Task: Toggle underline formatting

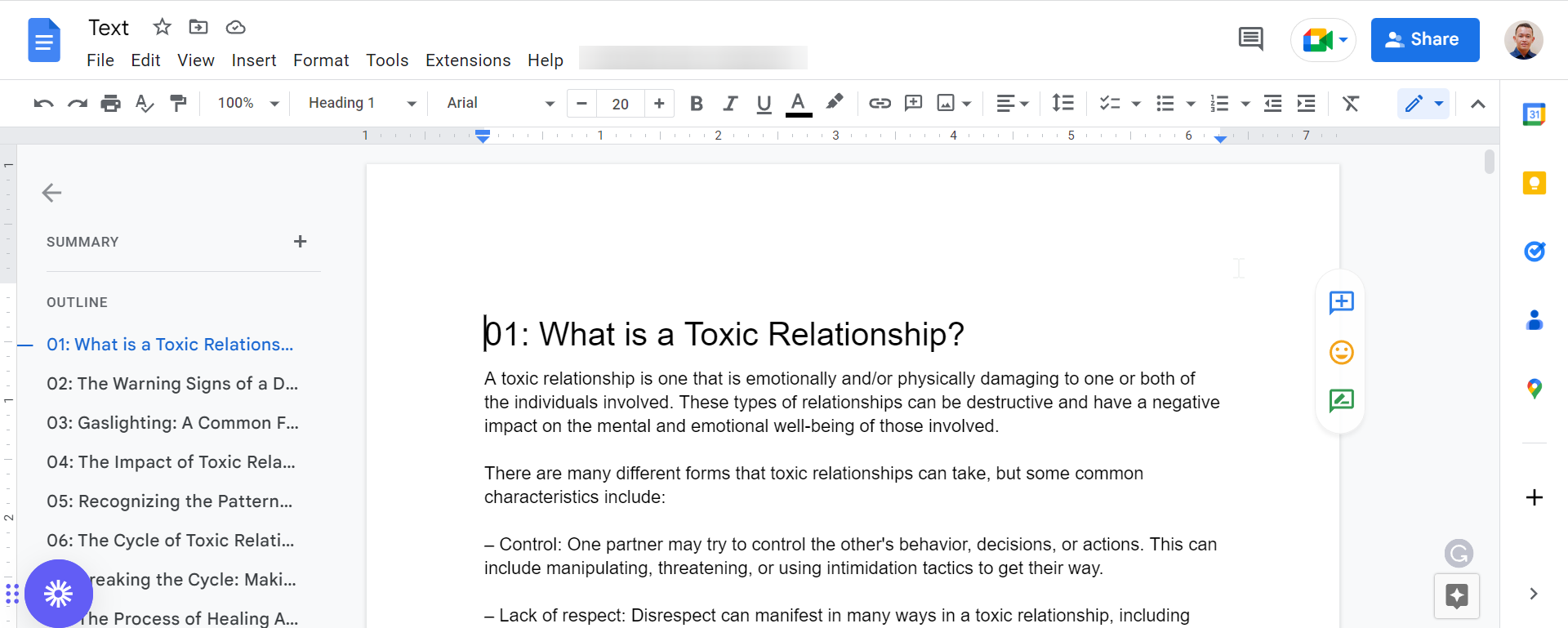Action: [x=764, y=104]
